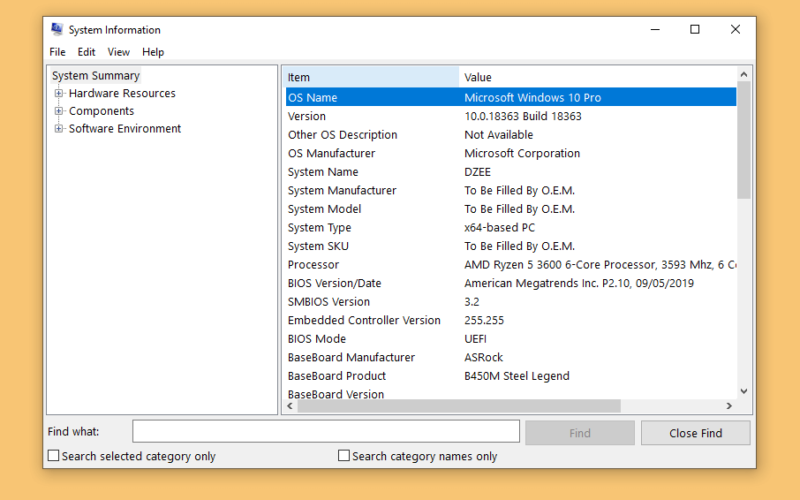Click the AMD Ryzen 5 3600 processor value
The image size is (800, 500).
(599, 265)
